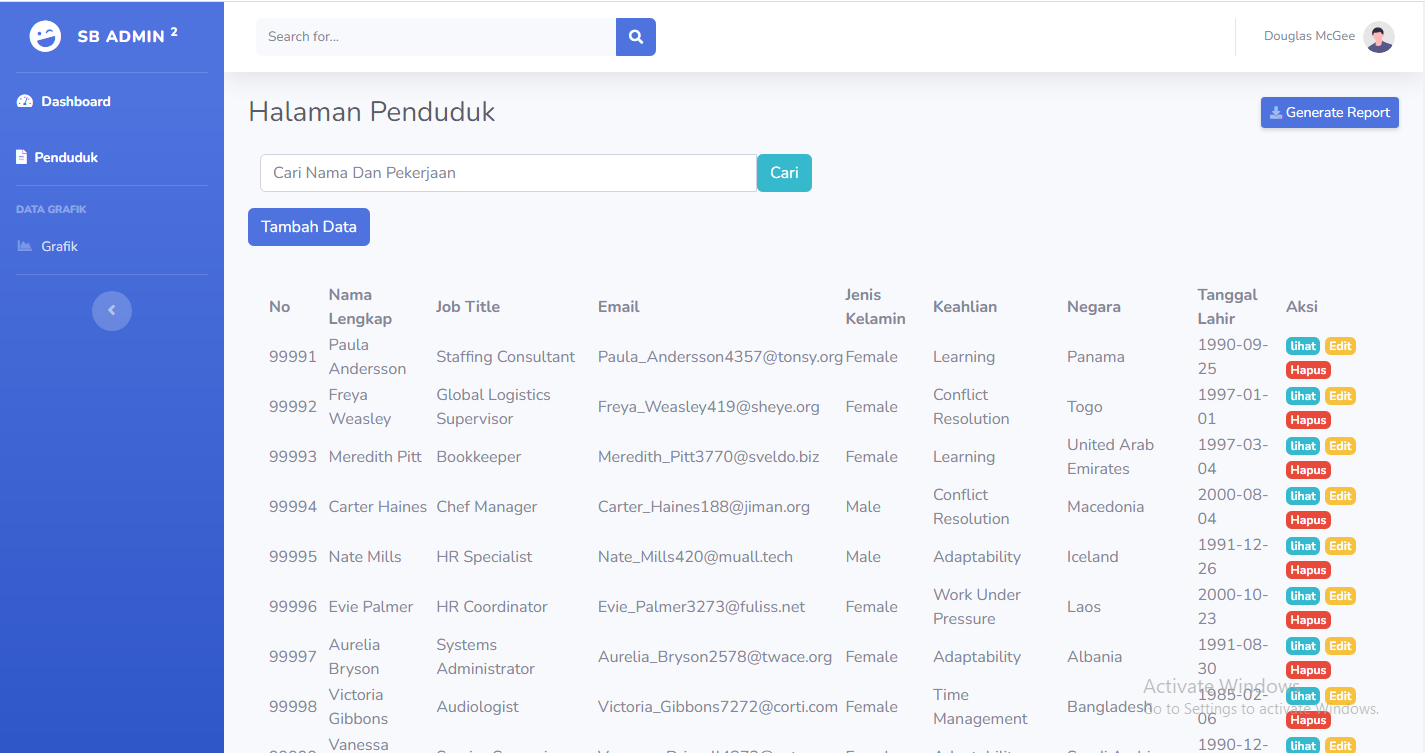
Task: Click the download icon on Generate Report
Action: click(1276, 113)
